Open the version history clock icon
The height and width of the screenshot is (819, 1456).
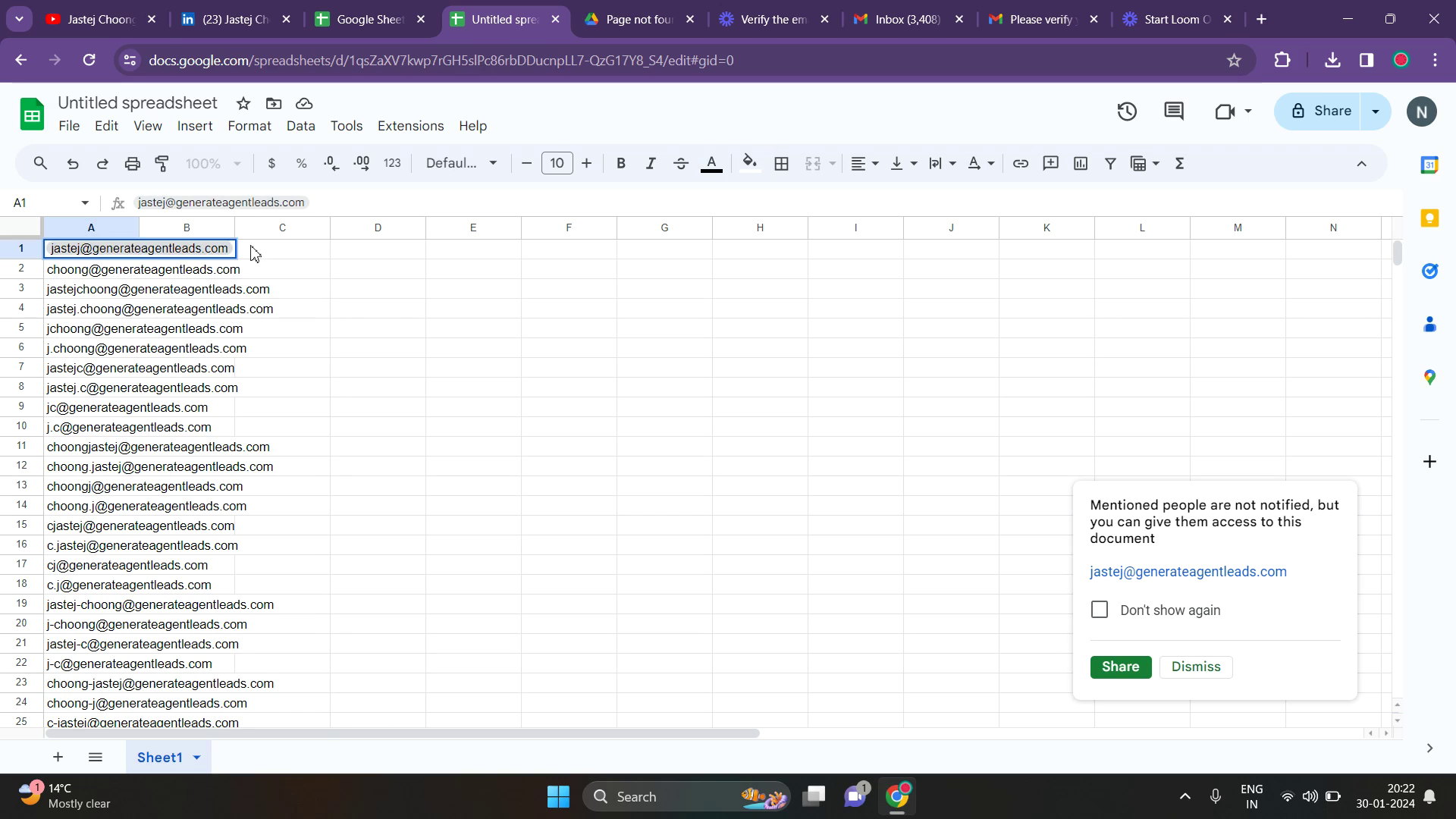coord(1127,112)
